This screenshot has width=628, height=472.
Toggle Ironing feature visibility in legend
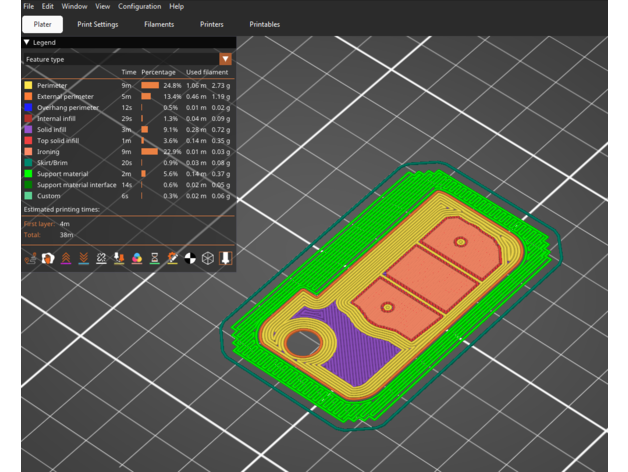[48, 152]
